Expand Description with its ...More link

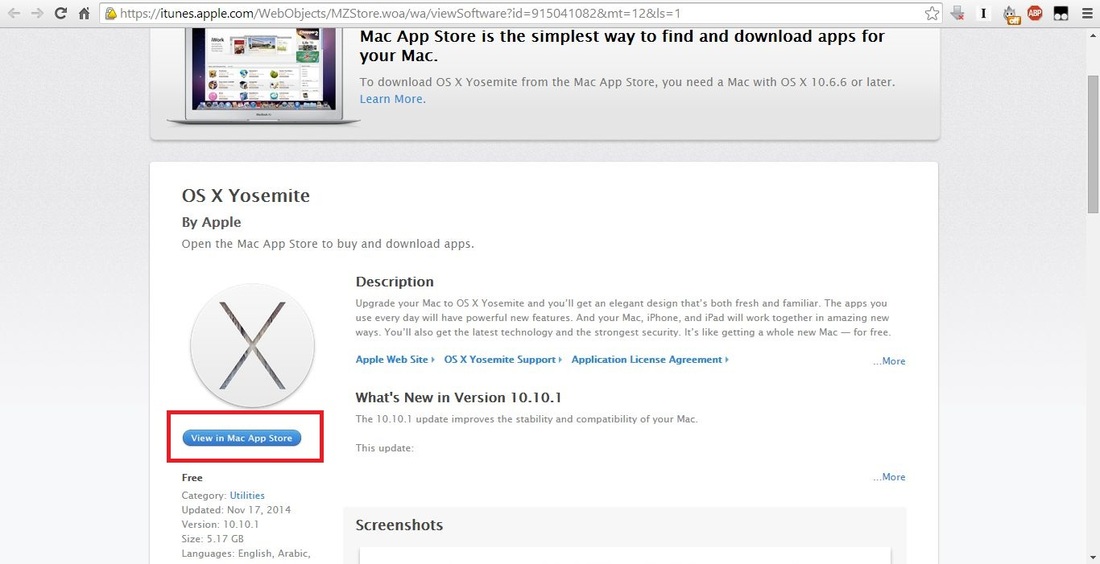pos(889,361)
